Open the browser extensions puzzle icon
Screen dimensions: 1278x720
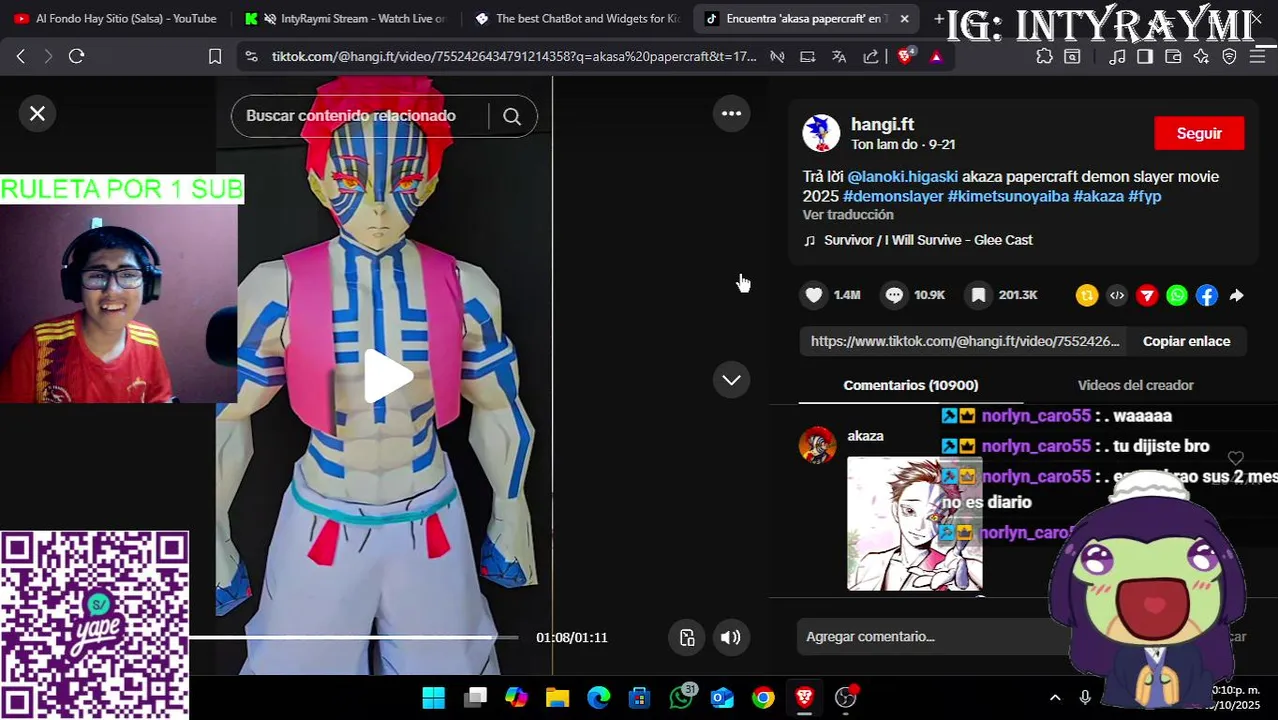coord(1044,57)
